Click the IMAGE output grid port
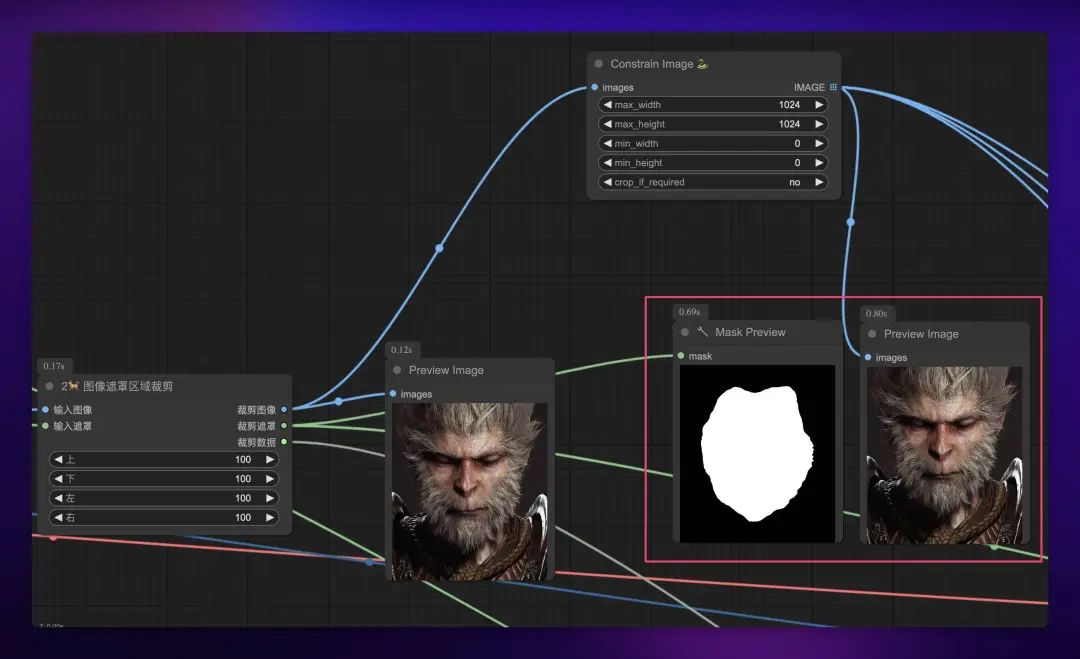This screenshot has height=659, width=1080. pos(833,87)
